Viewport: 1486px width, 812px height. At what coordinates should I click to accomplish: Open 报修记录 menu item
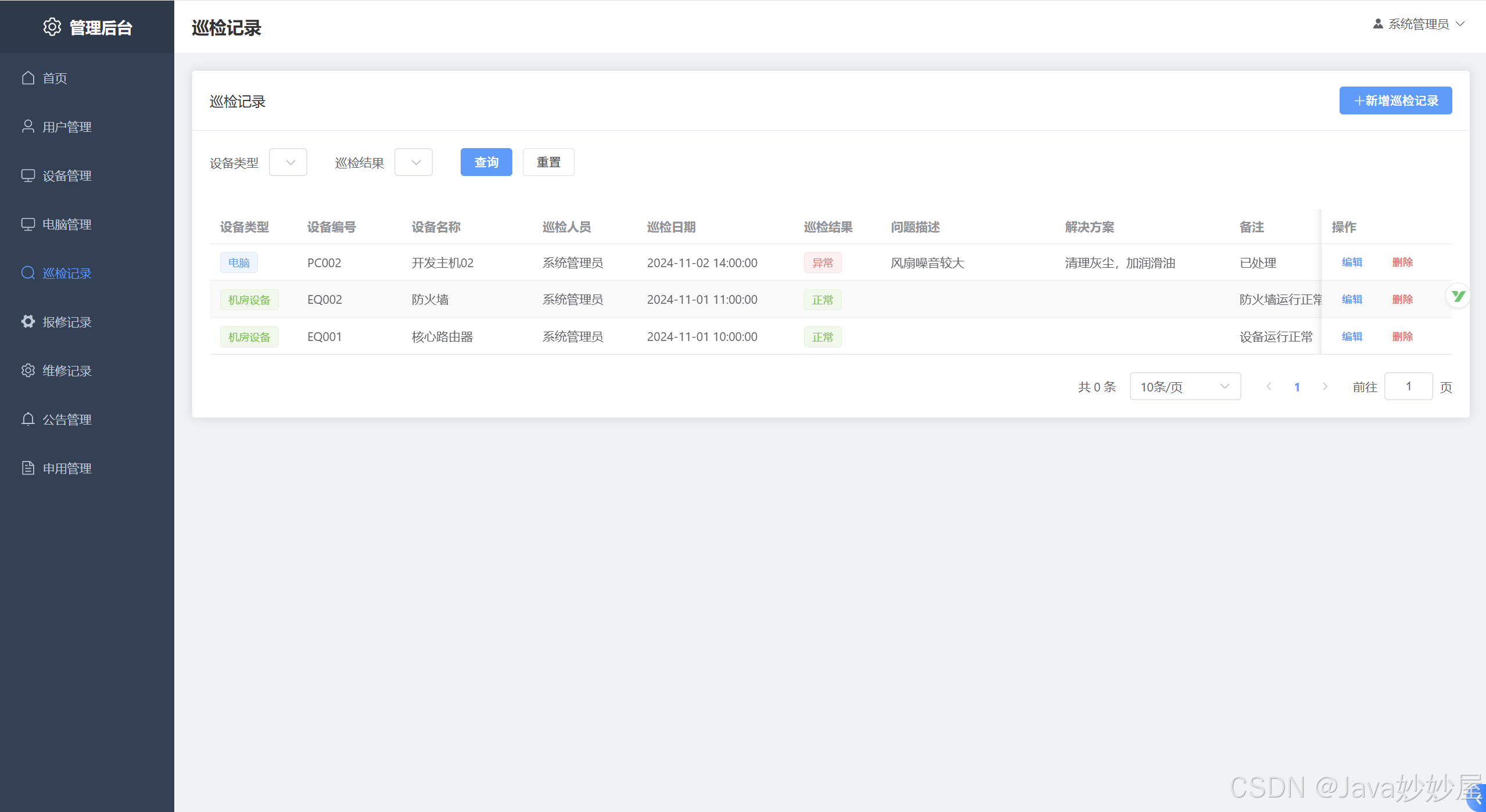(87, 322)
